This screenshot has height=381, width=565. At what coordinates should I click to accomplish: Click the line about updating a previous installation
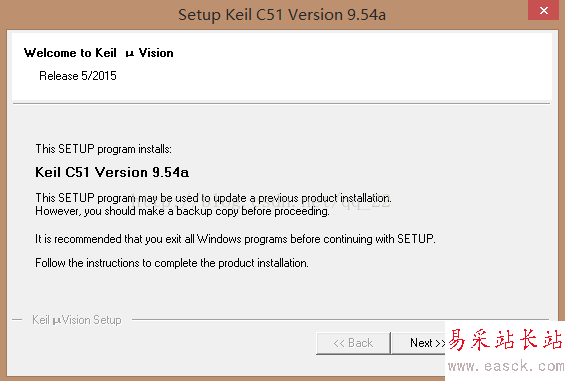coord(213,198)
